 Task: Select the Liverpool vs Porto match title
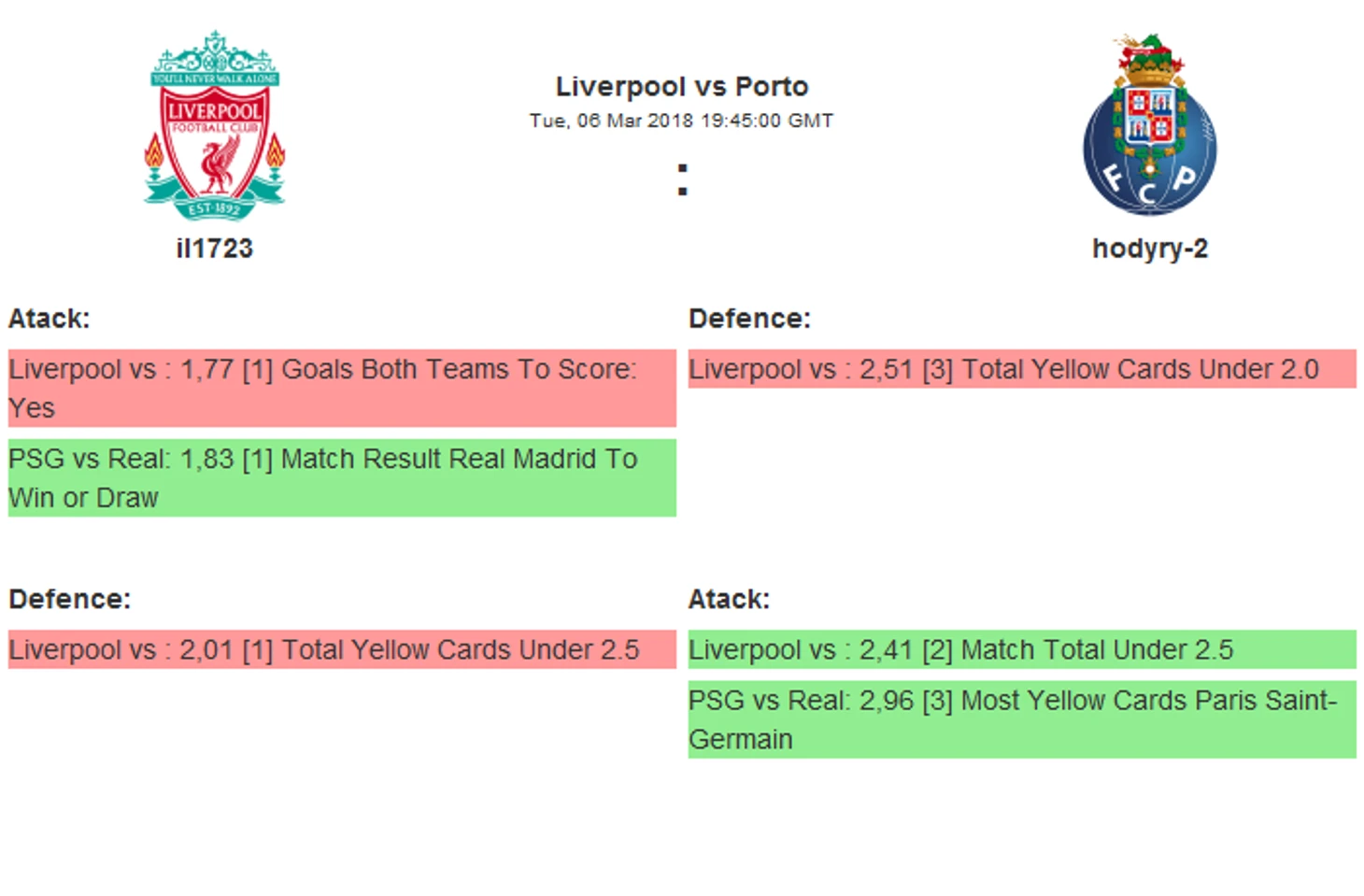[x=682, y=87]
